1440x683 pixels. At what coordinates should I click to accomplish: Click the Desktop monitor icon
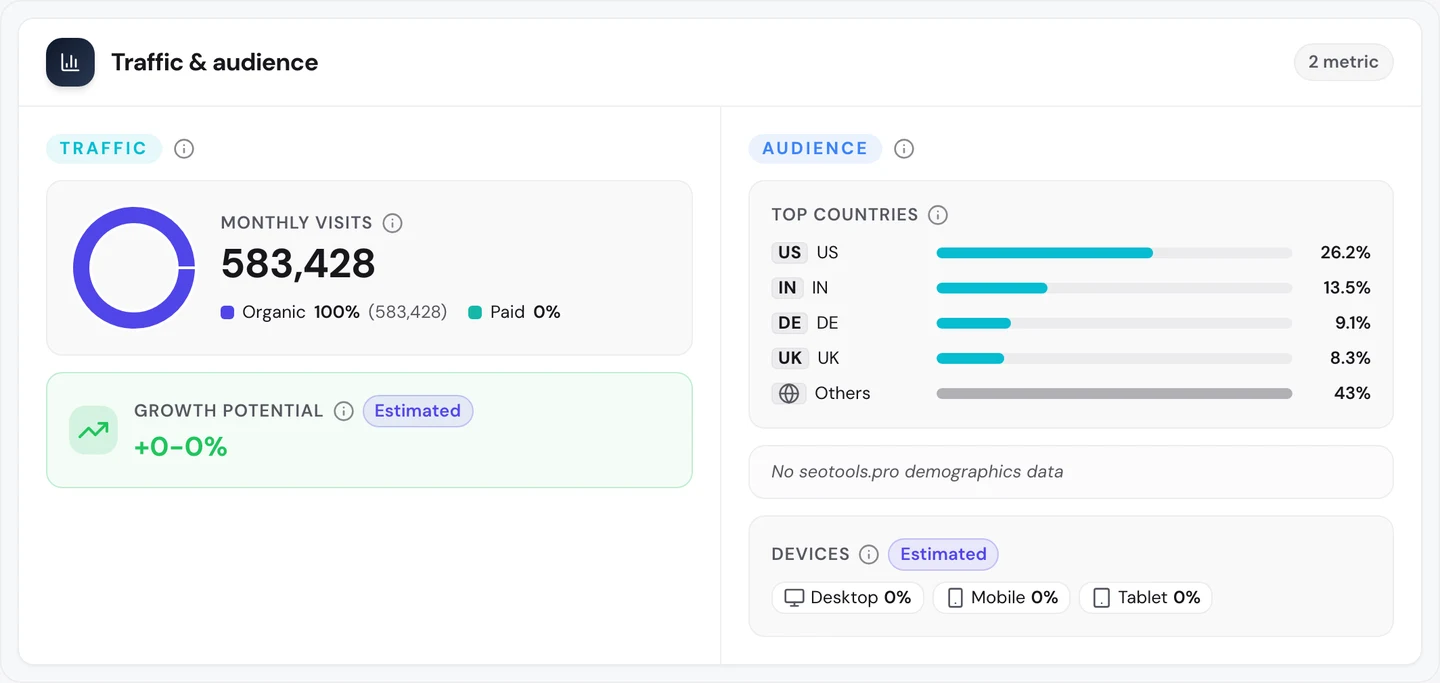[794, 598]
